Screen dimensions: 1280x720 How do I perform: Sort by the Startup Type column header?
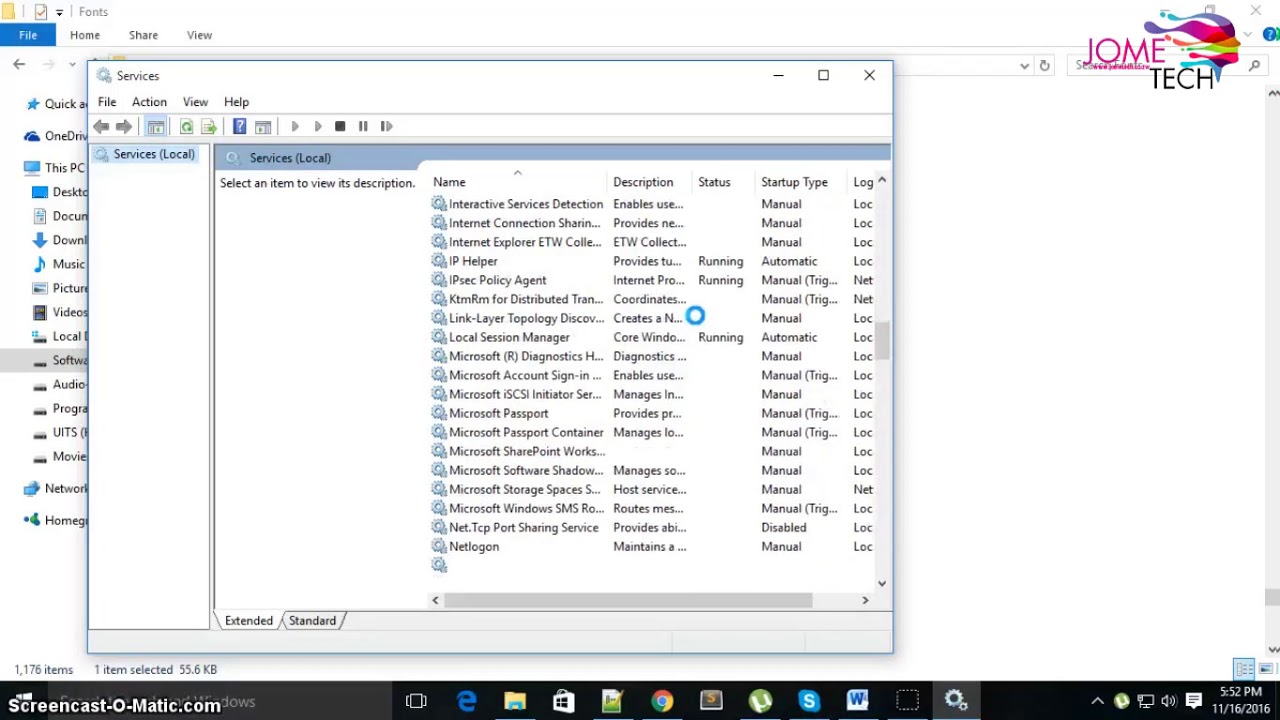pos(794,182)
